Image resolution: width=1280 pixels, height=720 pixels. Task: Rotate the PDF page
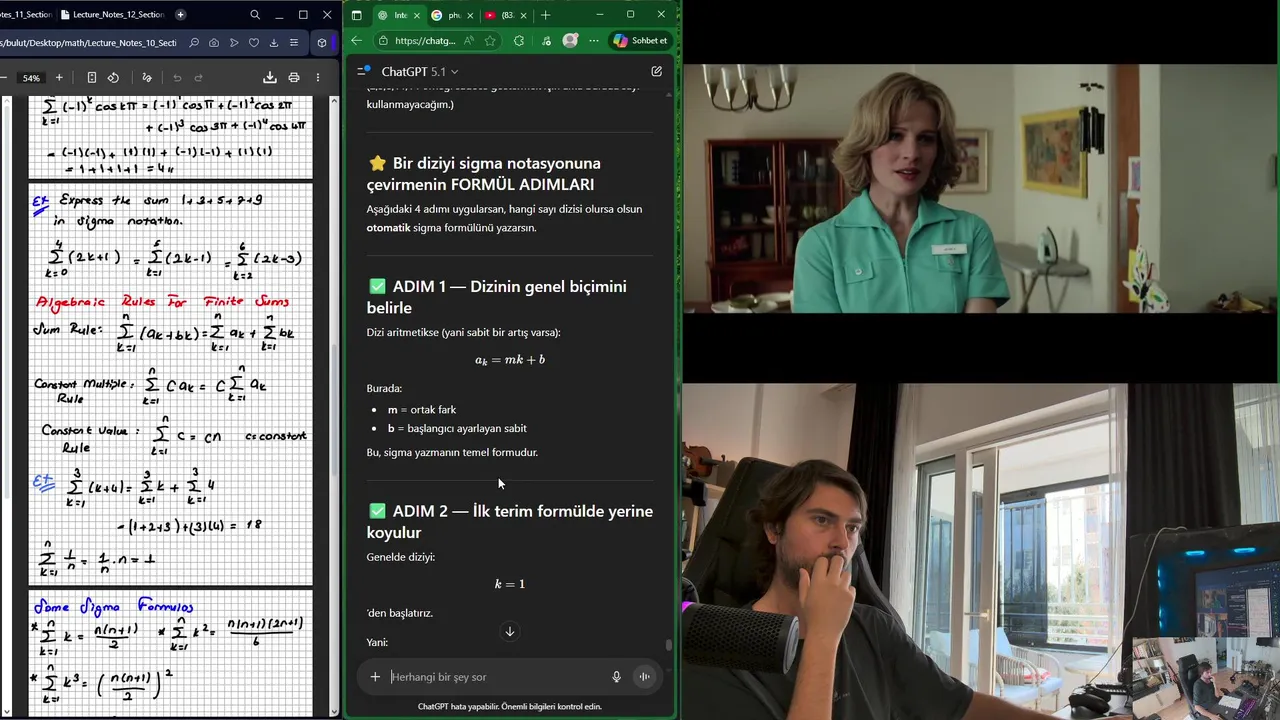(x=113, y=77)
